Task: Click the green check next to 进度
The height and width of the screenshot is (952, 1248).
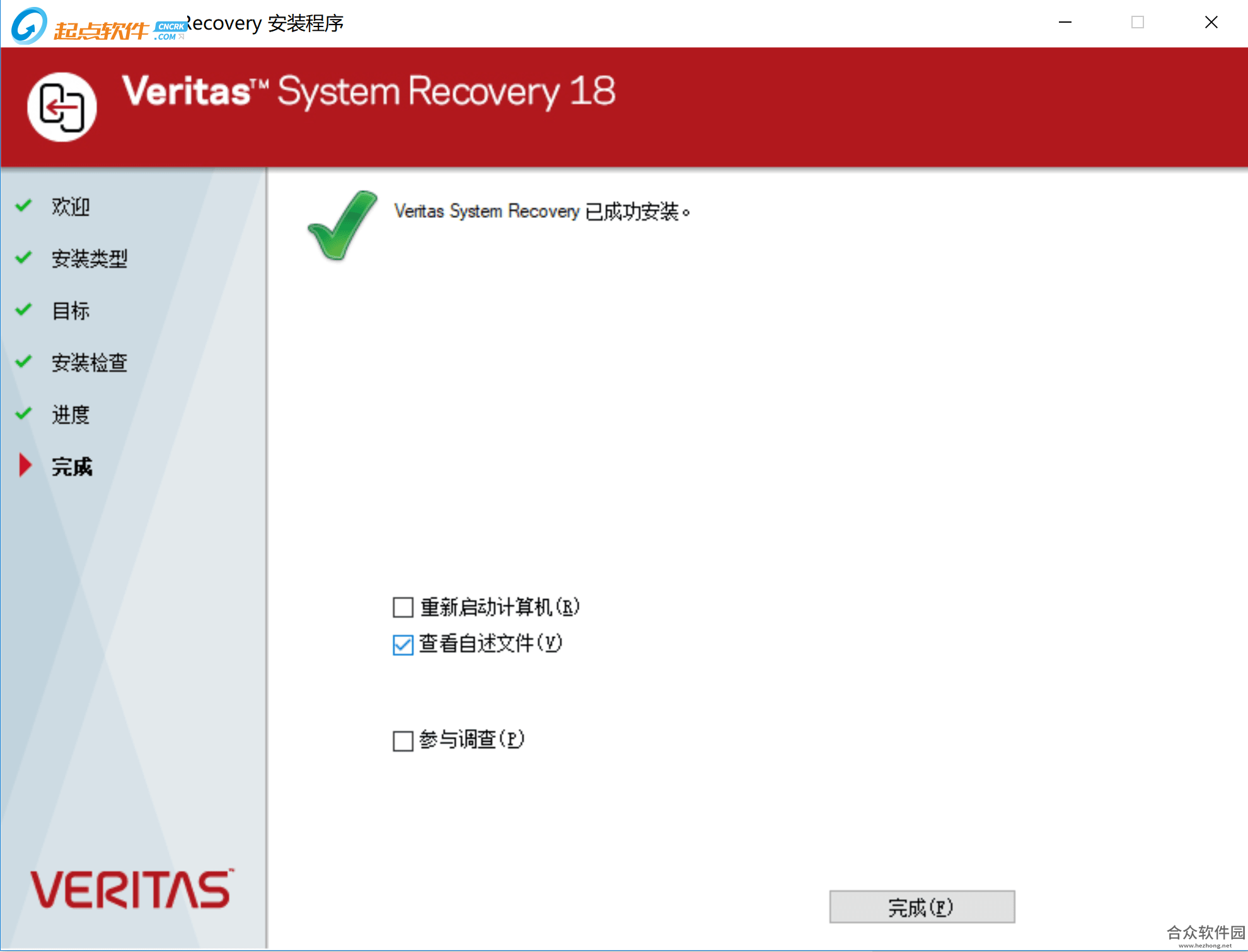Action: pos(23,413)
